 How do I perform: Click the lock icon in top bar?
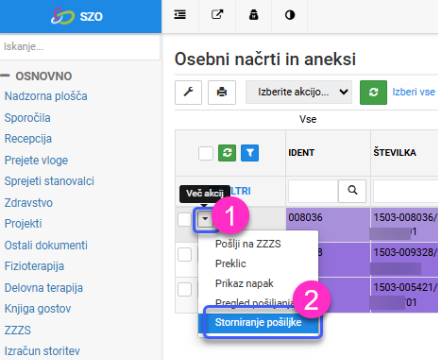(x=254, y=15)
